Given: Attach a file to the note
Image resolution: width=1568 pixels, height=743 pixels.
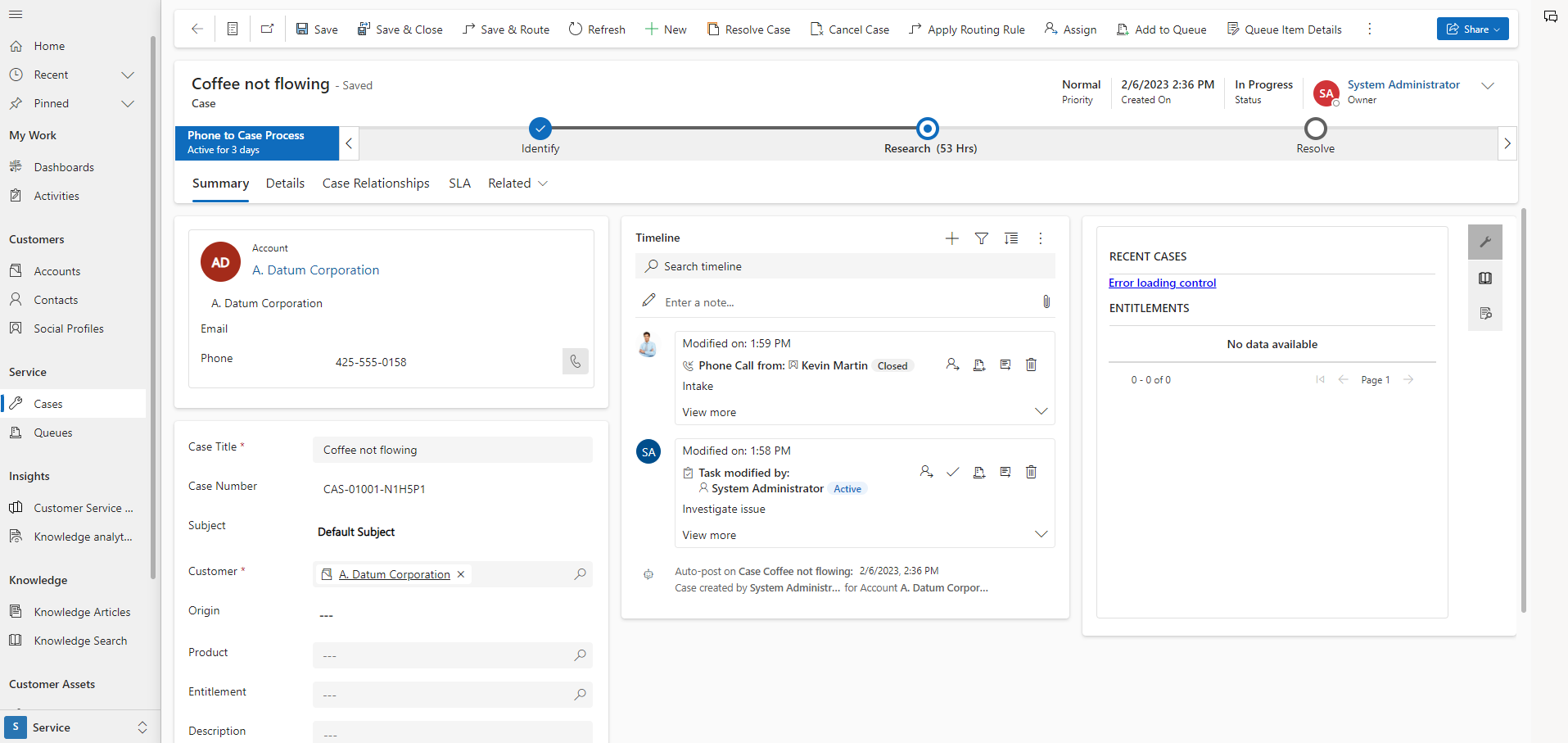Looking at the screenshot, I should point(1046,301).
